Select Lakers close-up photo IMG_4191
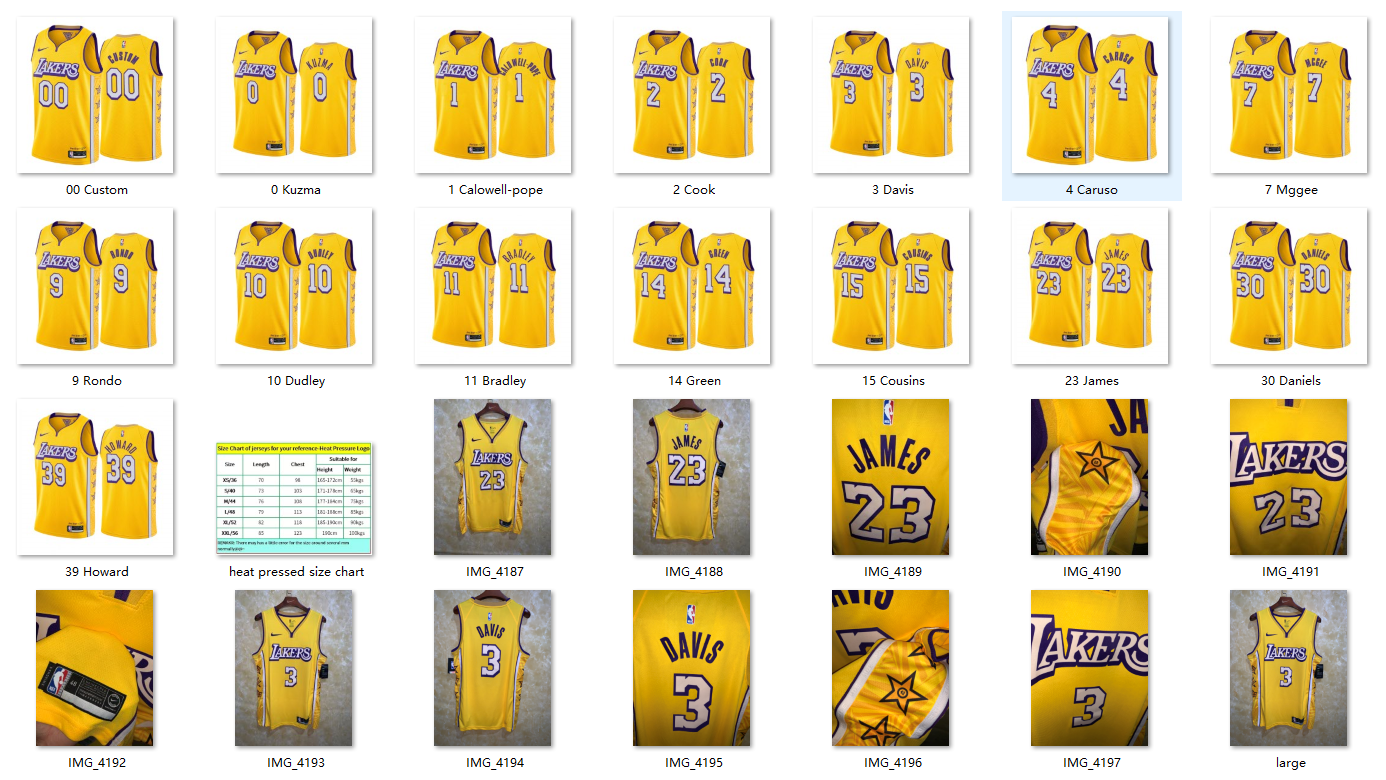 tap(1289, 477)
